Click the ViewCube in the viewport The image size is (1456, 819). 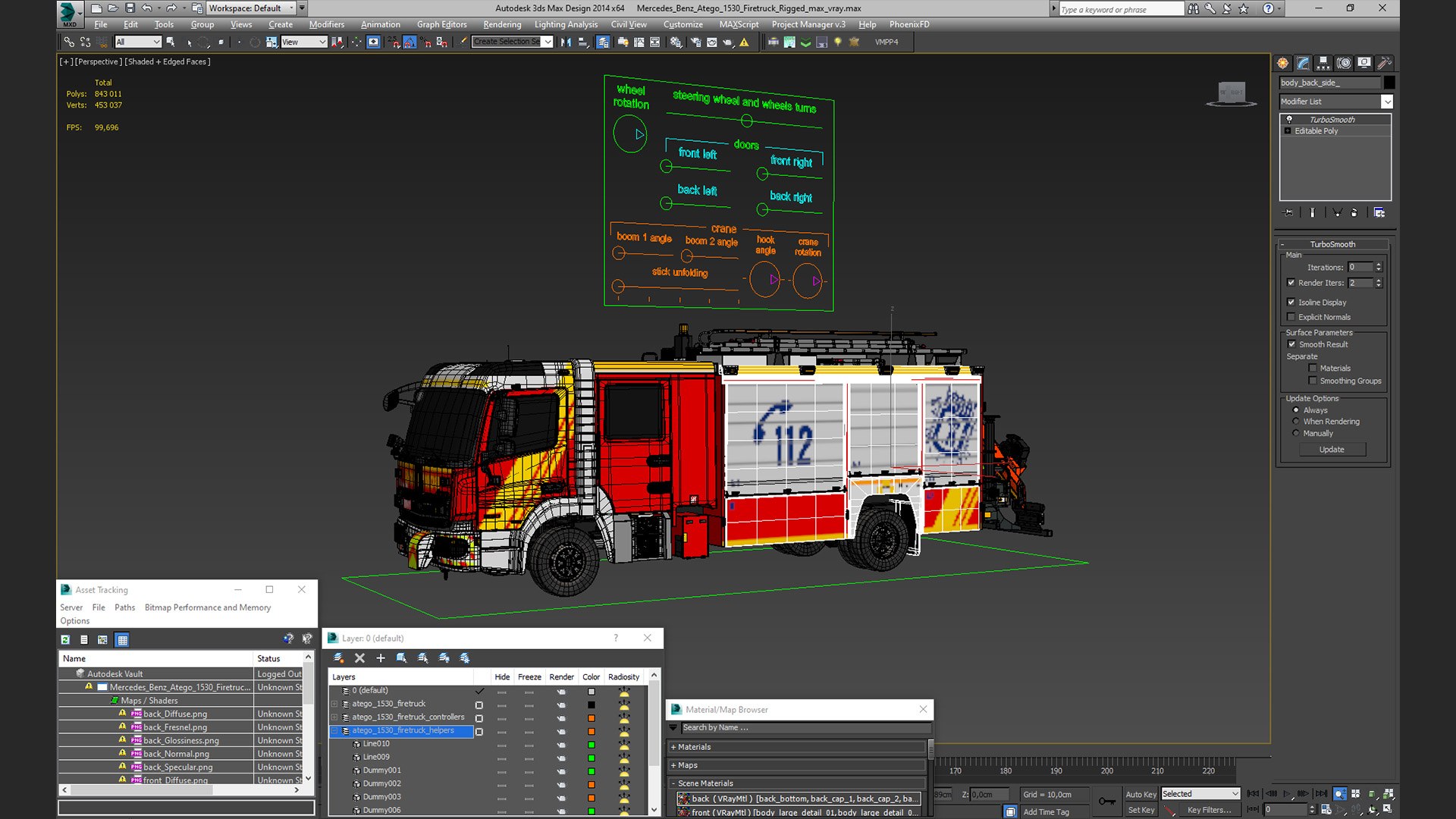tap(1232, 93)
